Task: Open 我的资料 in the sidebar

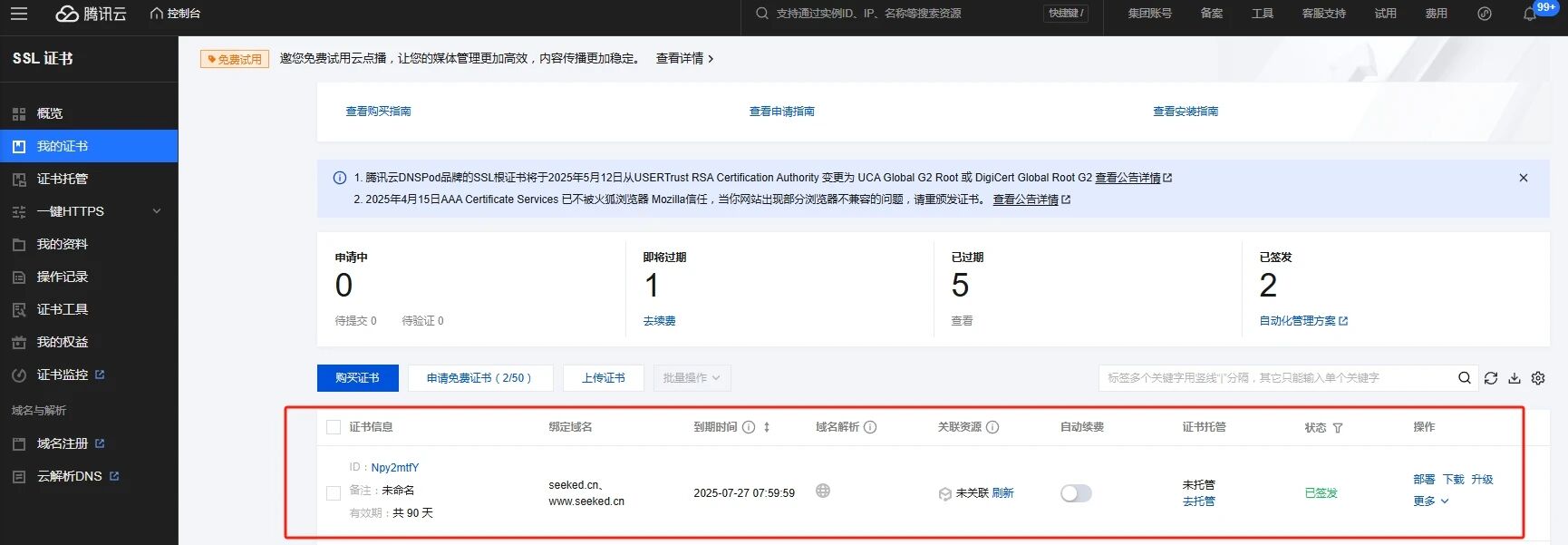Action: 89,244
